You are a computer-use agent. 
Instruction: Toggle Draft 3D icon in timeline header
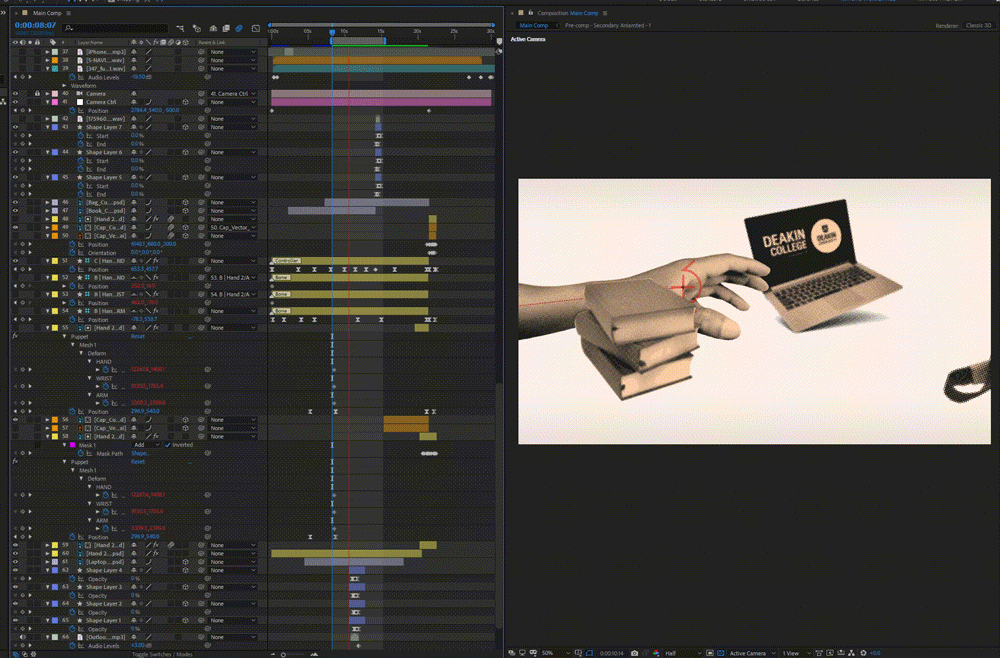click(196, 28)
